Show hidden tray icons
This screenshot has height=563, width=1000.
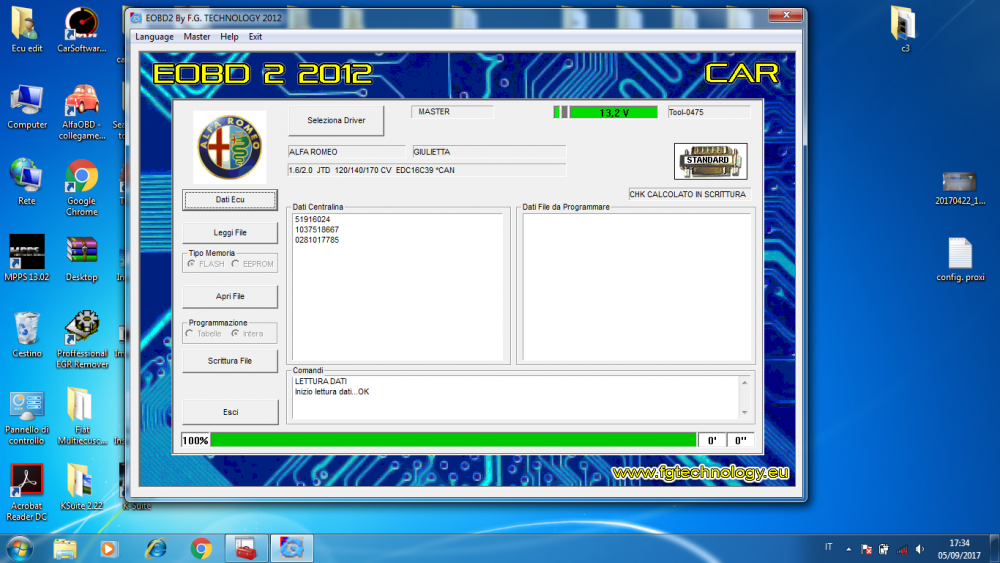(849, 549)
